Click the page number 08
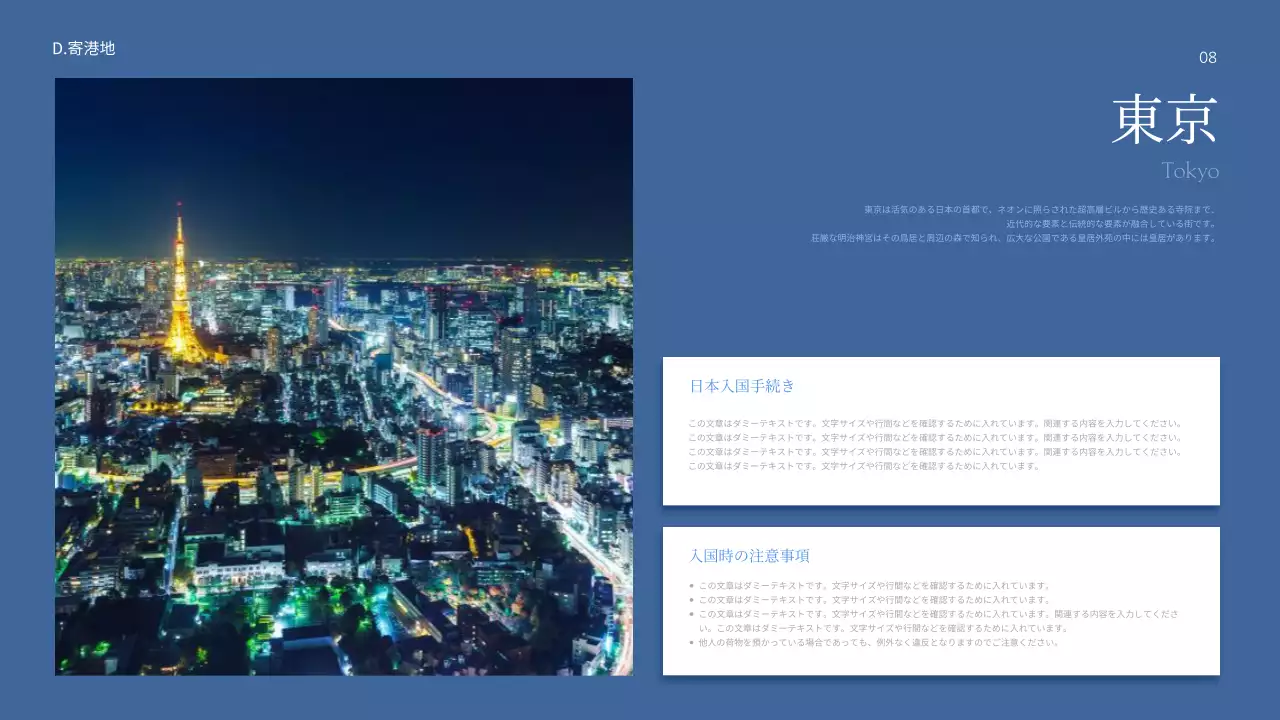Viewport: 1280px width, 720px height. (1208, 58)
